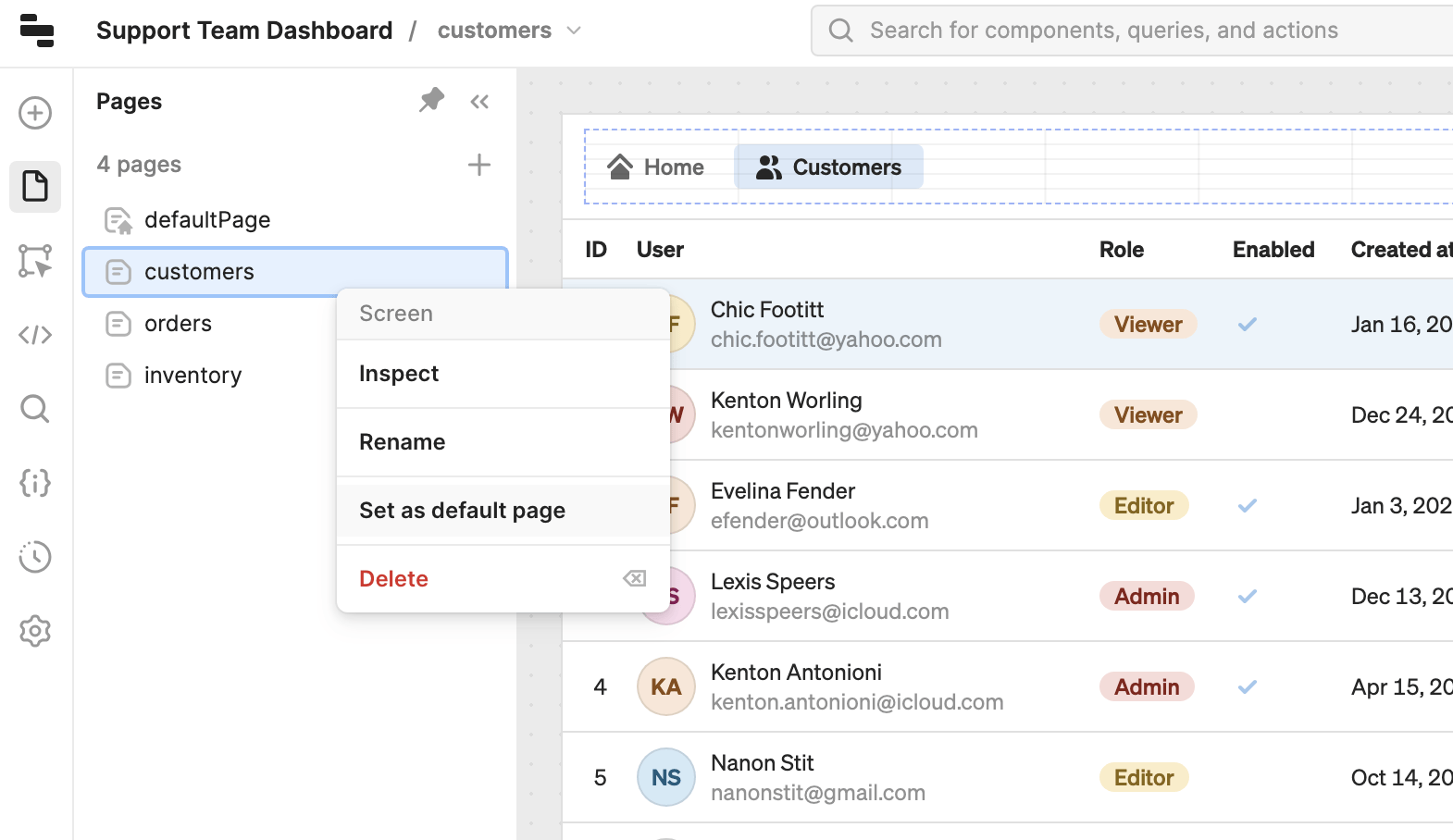This screenshot has width=1453, height=840.
Task: Click the Retool logo icon
Action: (x=37, y=31)
